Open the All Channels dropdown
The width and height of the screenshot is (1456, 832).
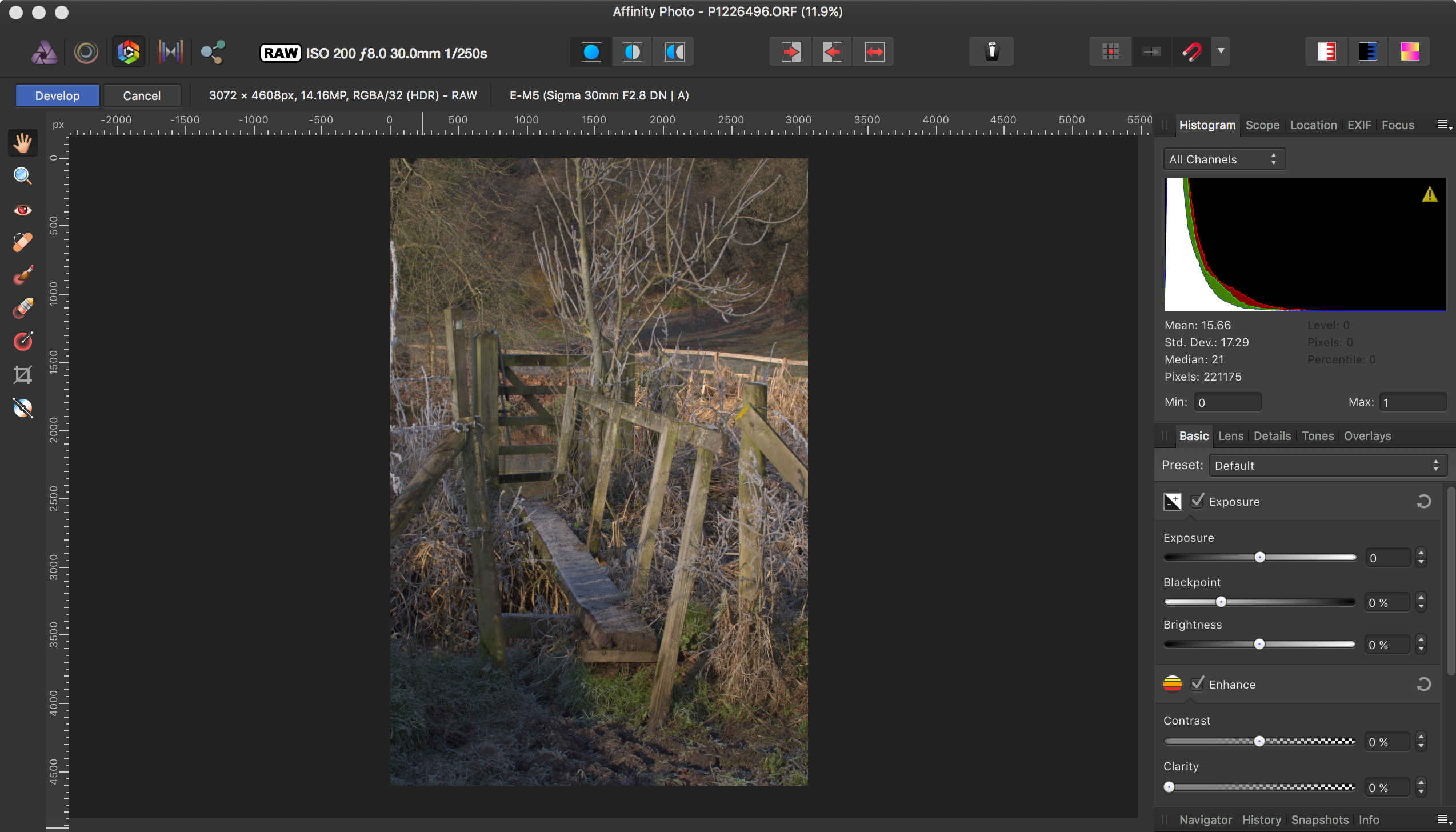[1223, 159]
